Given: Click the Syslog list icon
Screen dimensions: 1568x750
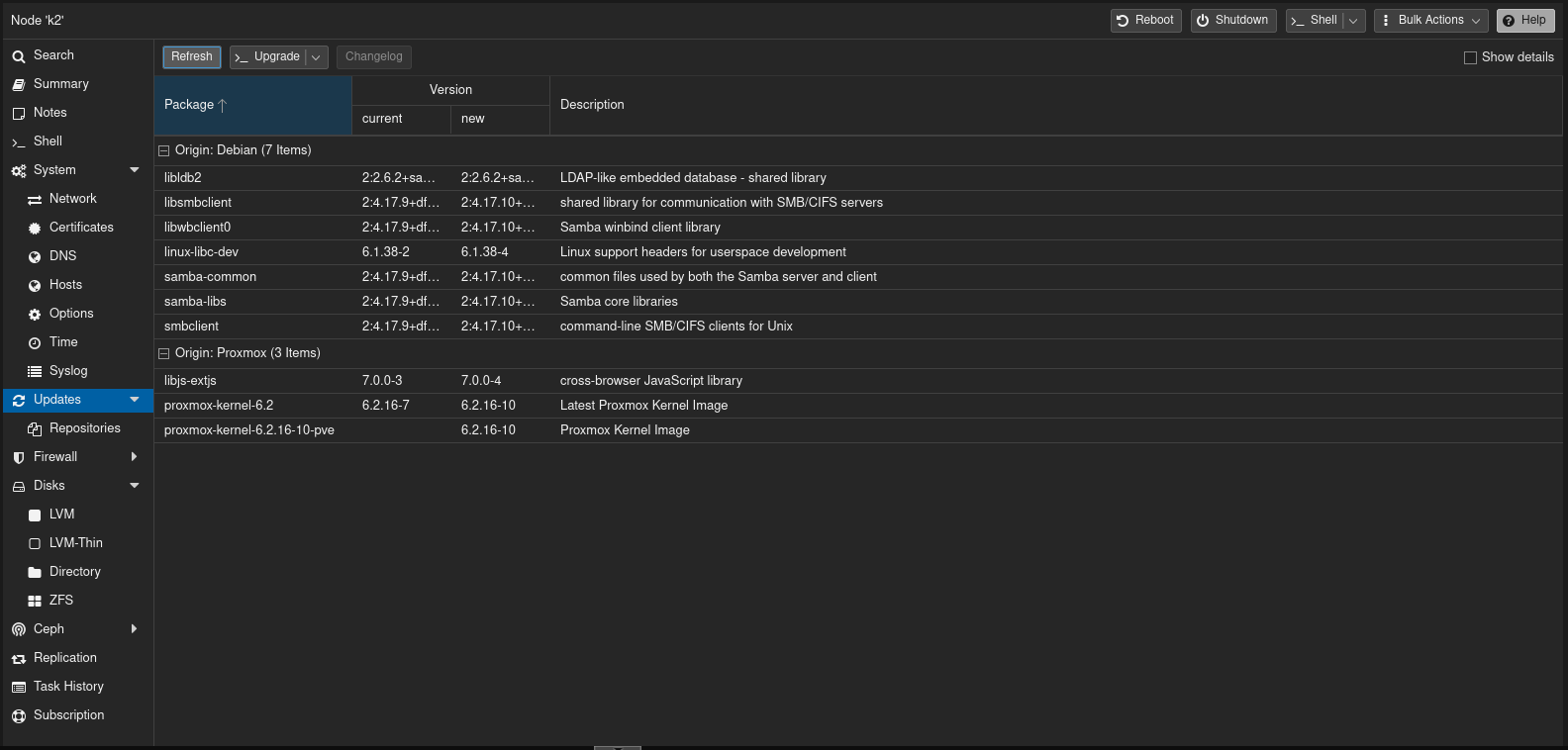Looking at the screenshot, I should (x=35, y=372).
